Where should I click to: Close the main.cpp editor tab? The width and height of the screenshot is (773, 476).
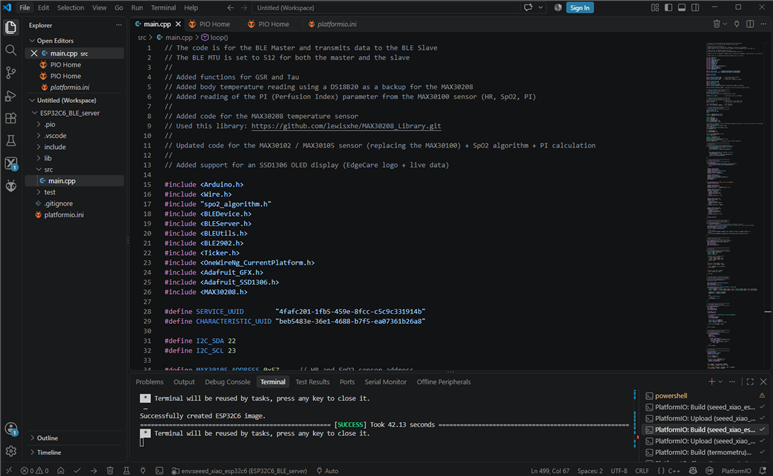tap(178, 24)
